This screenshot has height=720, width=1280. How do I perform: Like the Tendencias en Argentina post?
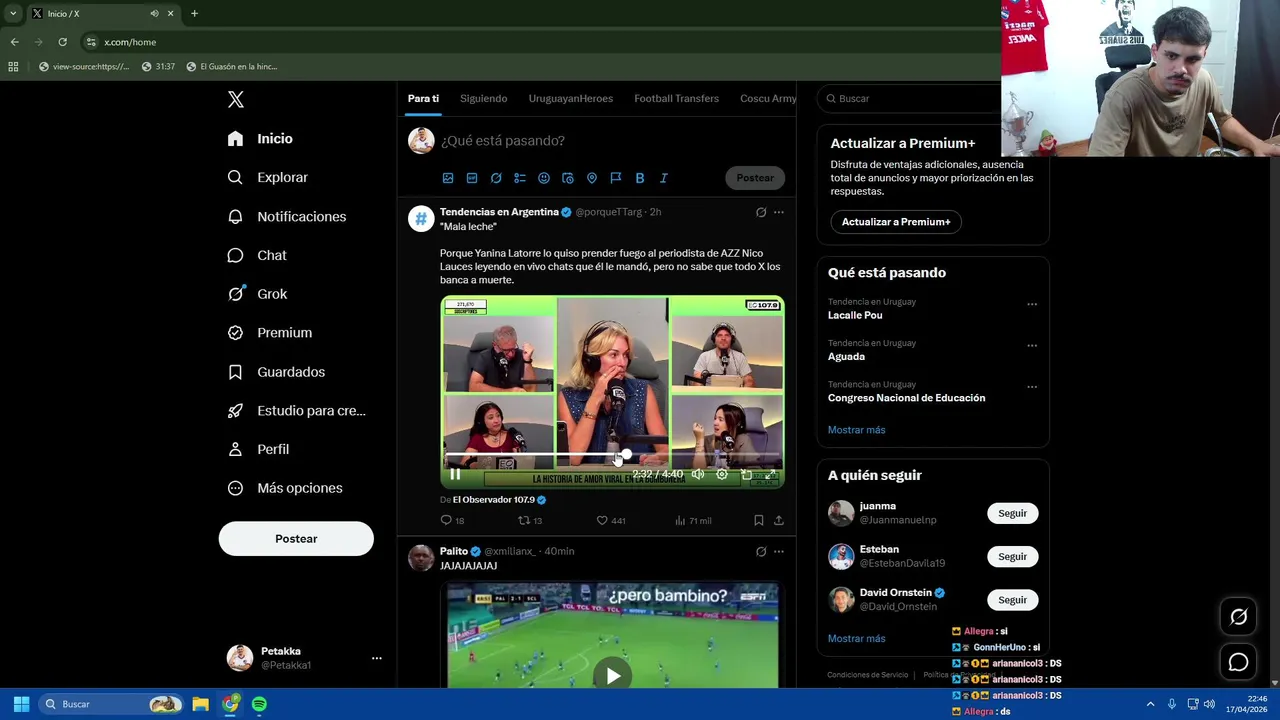point(610,520)
